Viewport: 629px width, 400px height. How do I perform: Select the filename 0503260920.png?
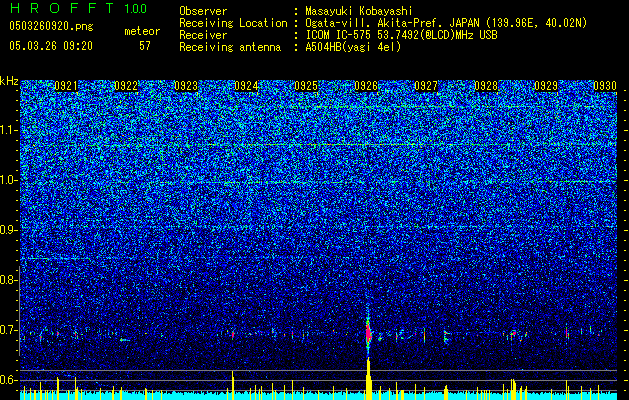coord(51,26)
